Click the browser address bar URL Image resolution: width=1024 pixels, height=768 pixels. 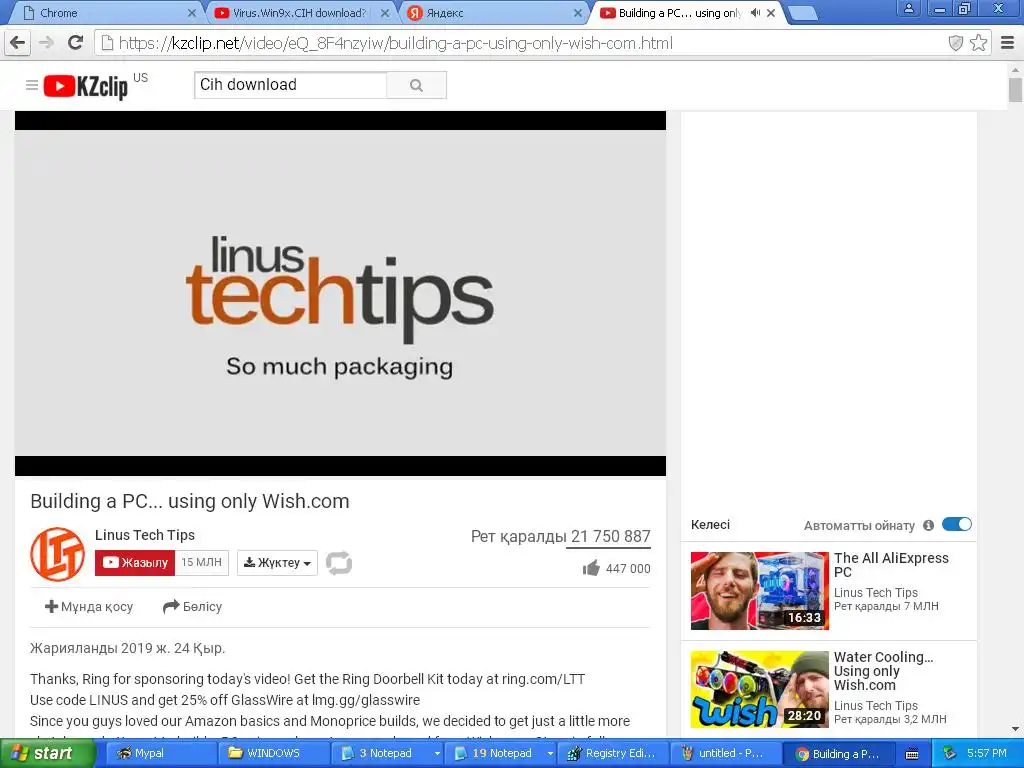tap(396, 43)
